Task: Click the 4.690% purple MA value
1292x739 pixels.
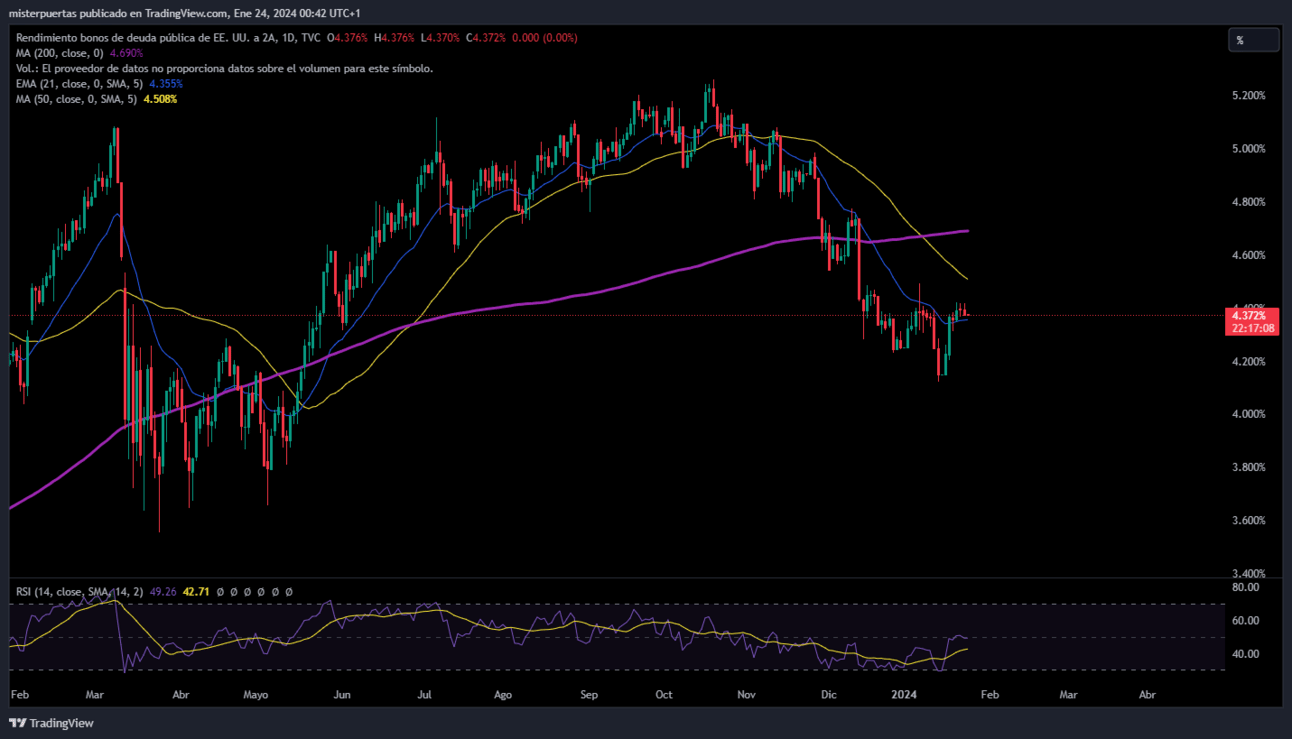Action: coord(127,53)
